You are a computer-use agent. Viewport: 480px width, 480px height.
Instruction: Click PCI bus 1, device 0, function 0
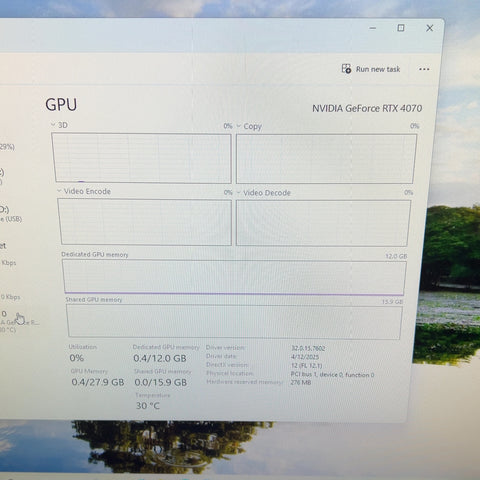(332, 375)
